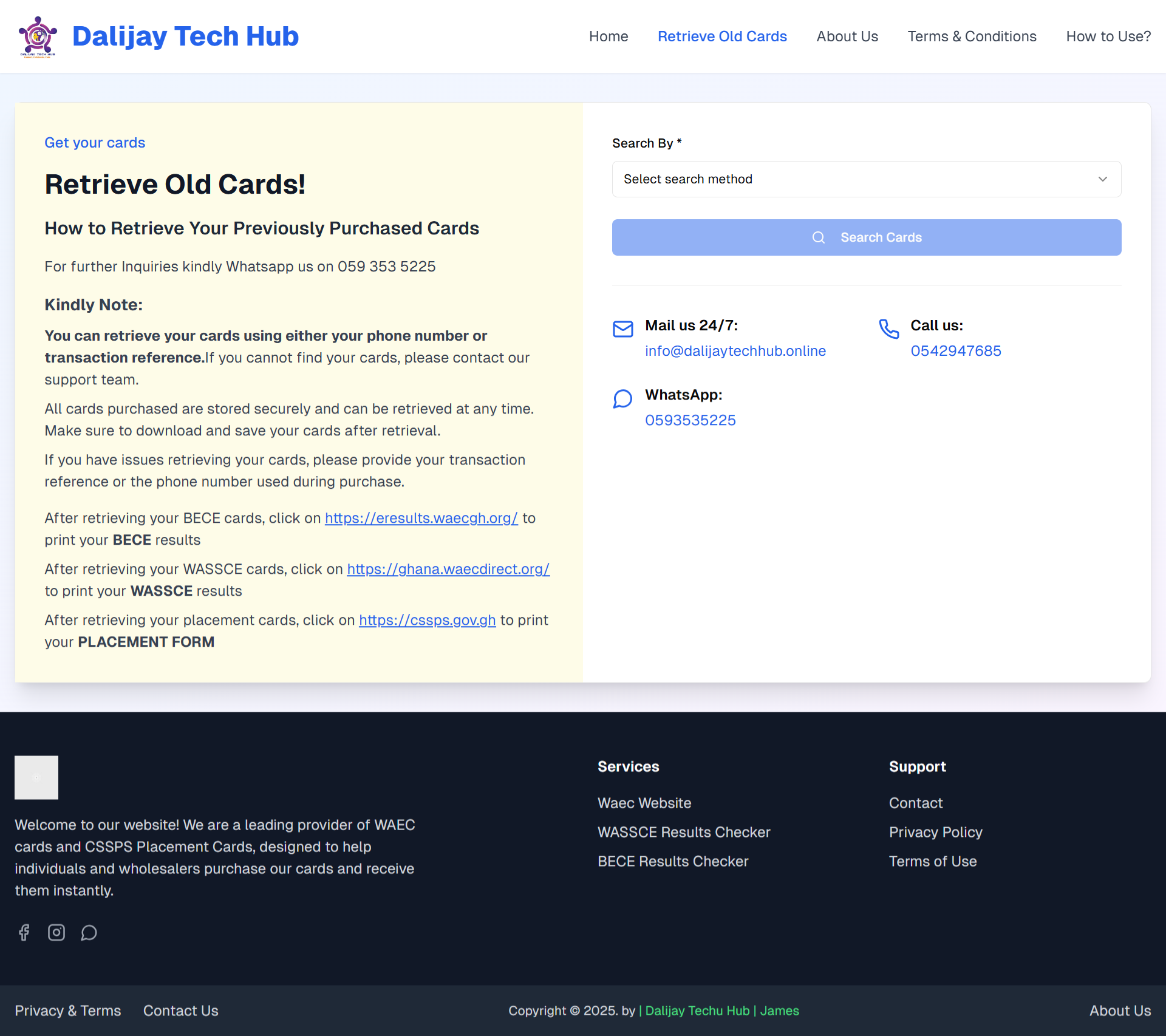Click the dropdown chevron arrow
The image size is (1166, 1036).
click(x=1102, y=179)
